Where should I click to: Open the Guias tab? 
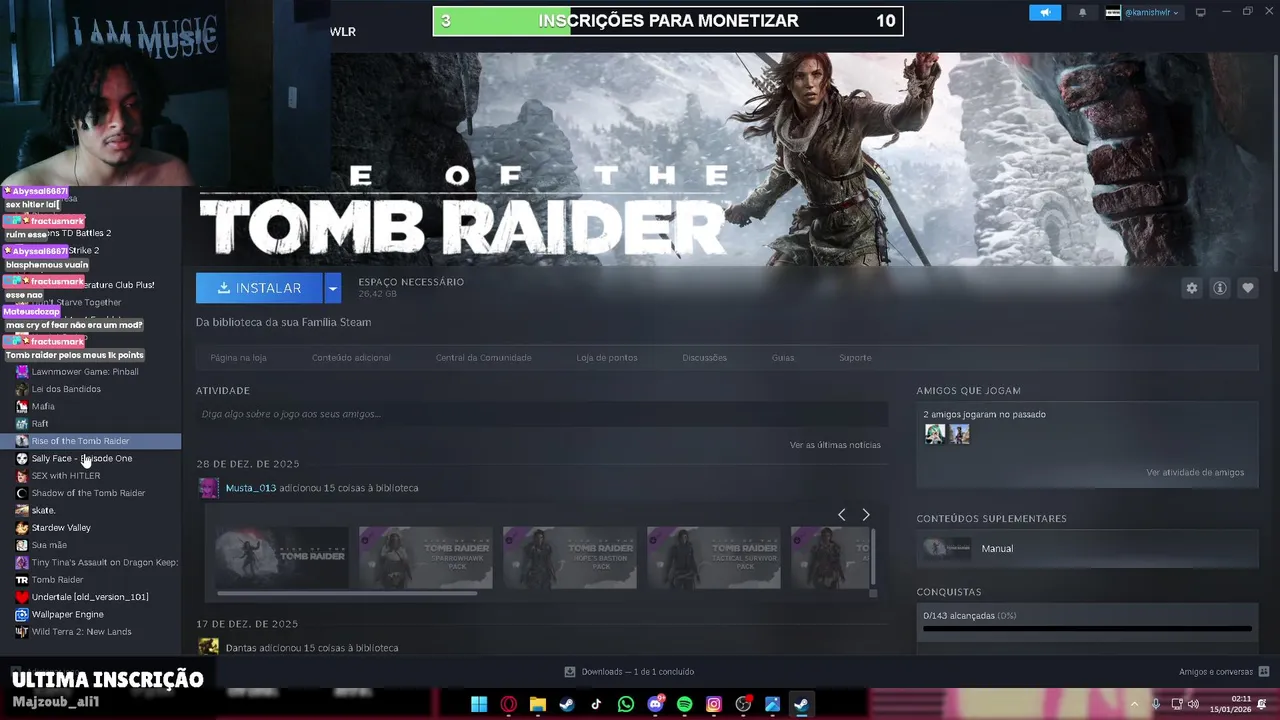(x=783, y=357)
